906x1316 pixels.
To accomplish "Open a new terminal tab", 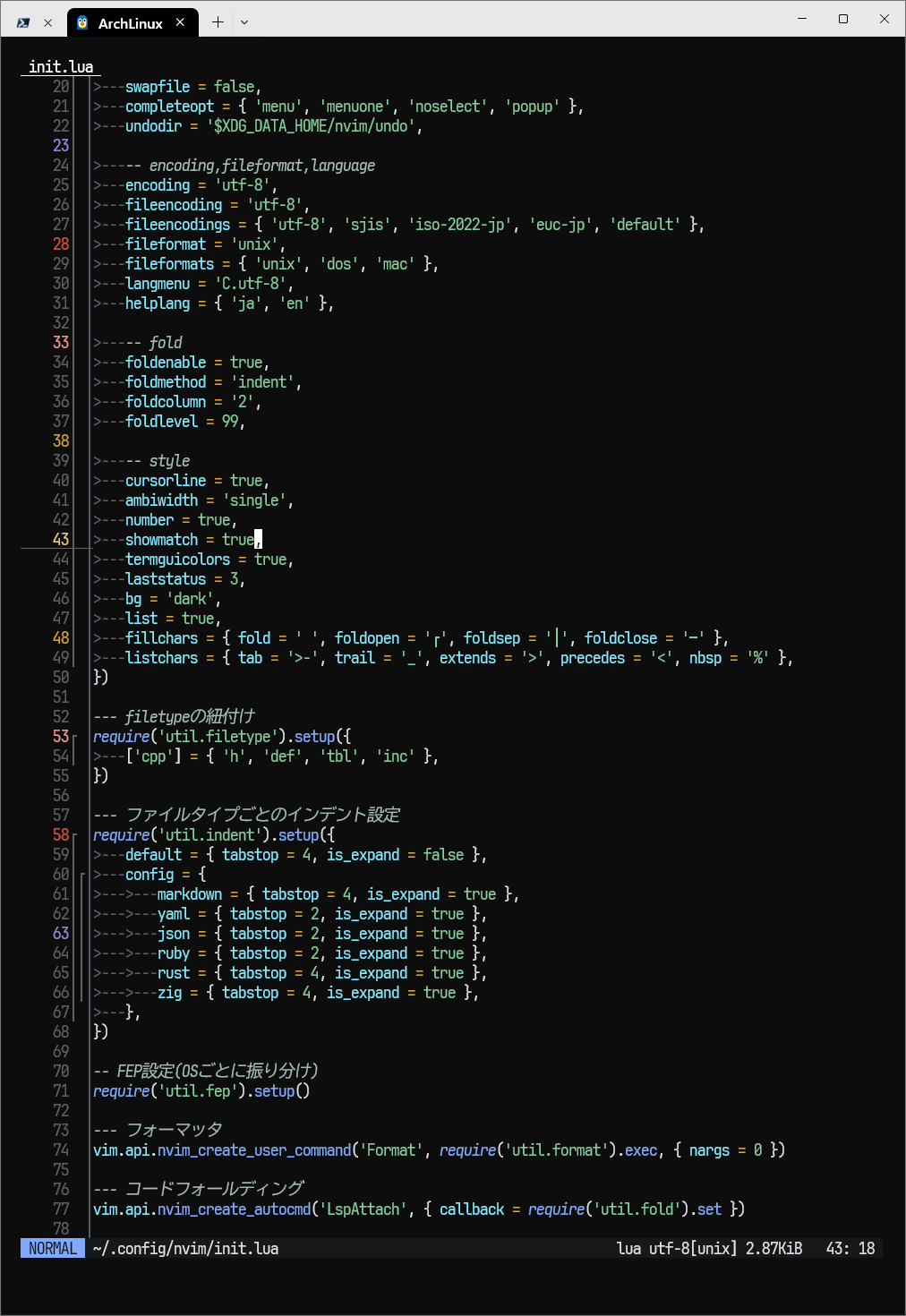I will (x=218, y=22).
